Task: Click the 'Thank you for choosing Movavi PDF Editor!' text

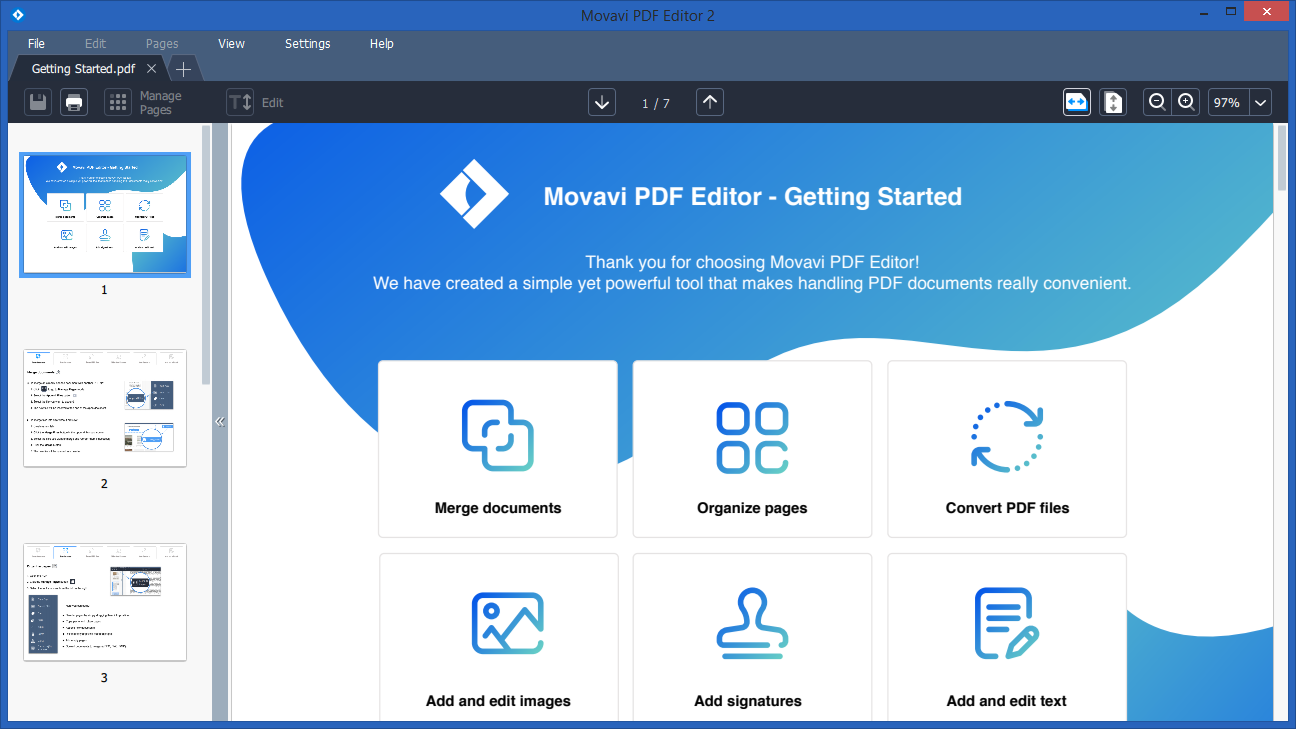Action: tap(752, 262)
